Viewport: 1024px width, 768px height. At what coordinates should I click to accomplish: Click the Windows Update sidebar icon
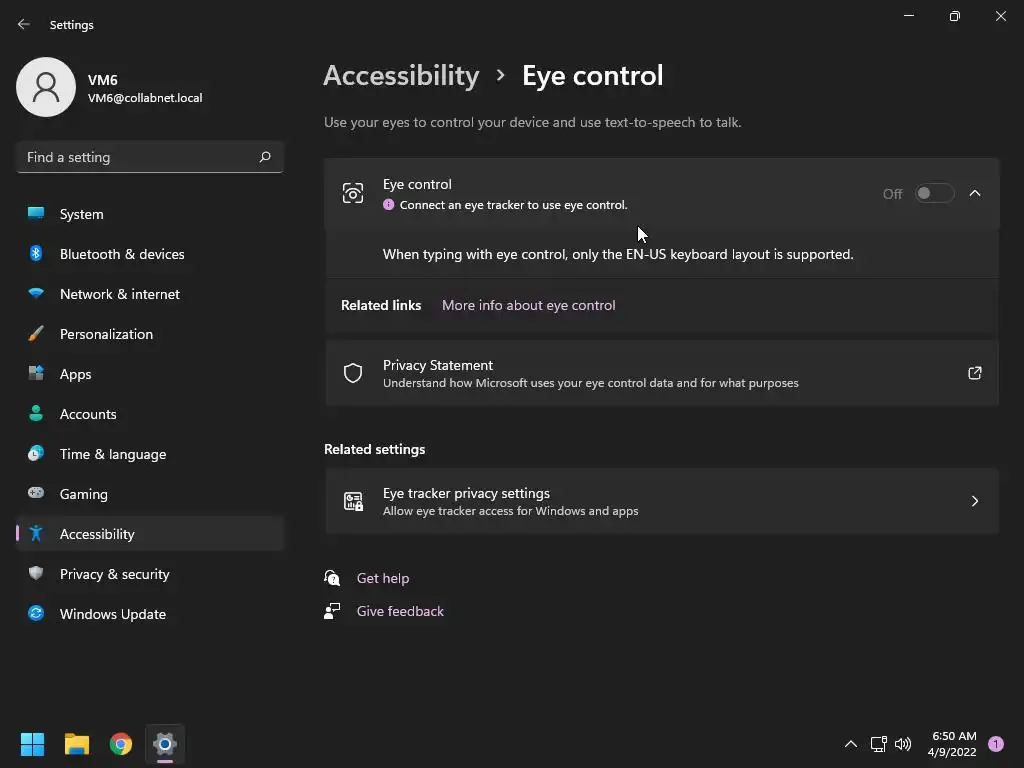coord(36,614)
